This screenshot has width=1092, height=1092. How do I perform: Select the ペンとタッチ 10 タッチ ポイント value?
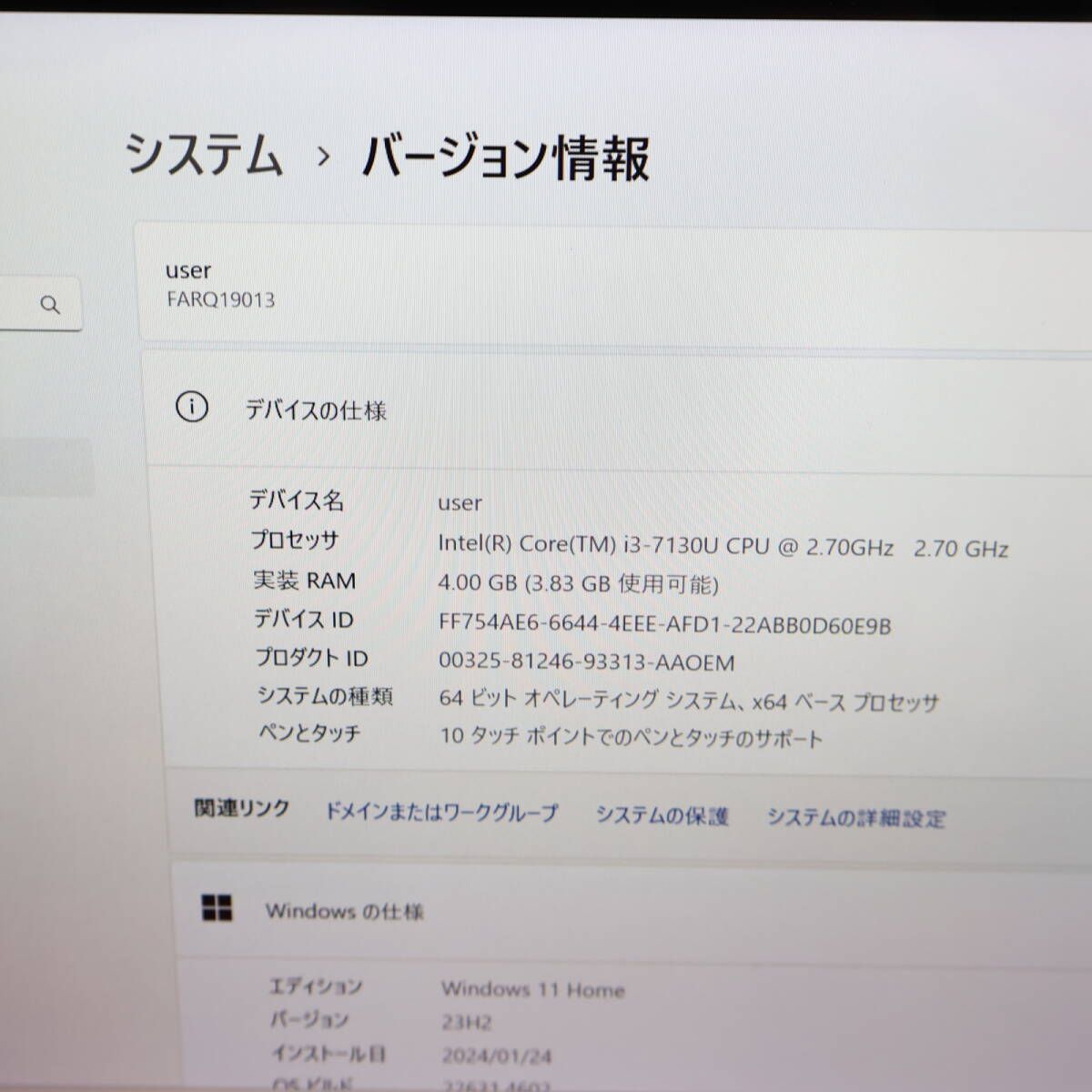pyautogui.click(x=631, y=737)
